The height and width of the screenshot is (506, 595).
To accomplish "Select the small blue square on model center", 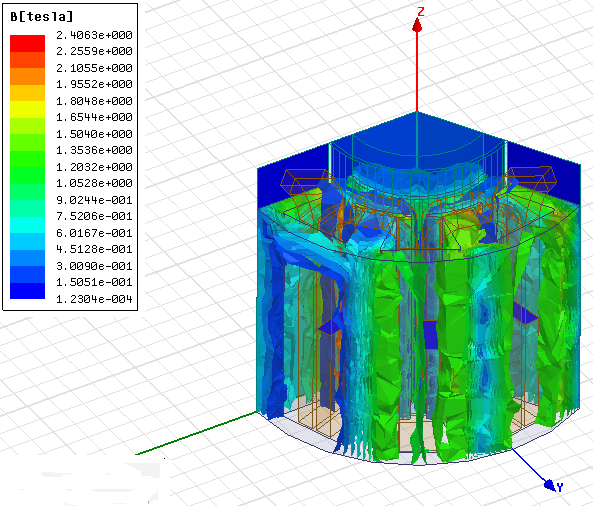I will point(430,335).
